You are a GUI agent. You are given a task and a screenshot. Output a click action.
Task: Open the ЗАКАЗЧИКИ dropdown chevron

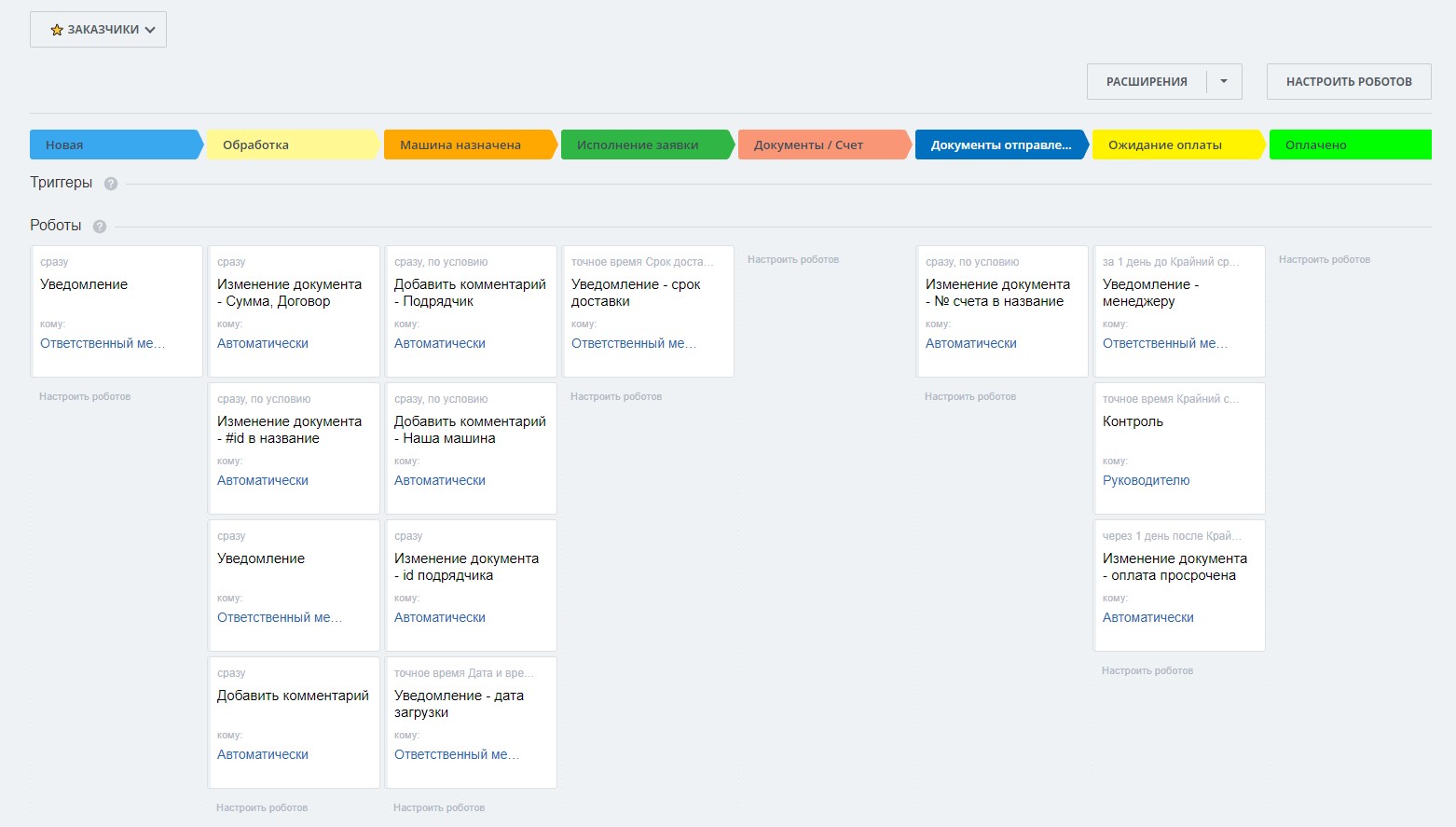(x=150, y=30)
